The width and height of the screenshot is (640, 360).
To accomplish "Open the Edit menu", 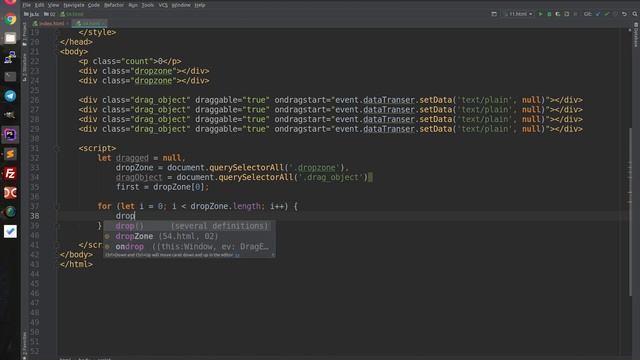I will 39,5.
